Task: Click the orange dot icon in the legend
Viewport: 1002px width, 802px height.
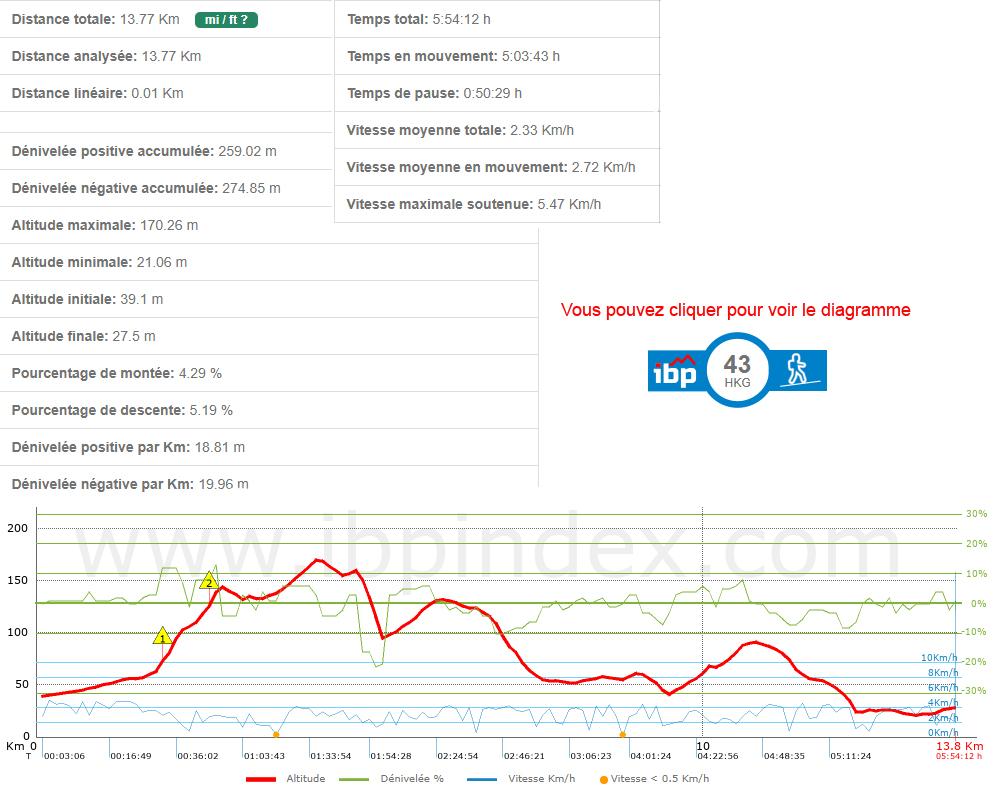Action: tap(603, 779)
